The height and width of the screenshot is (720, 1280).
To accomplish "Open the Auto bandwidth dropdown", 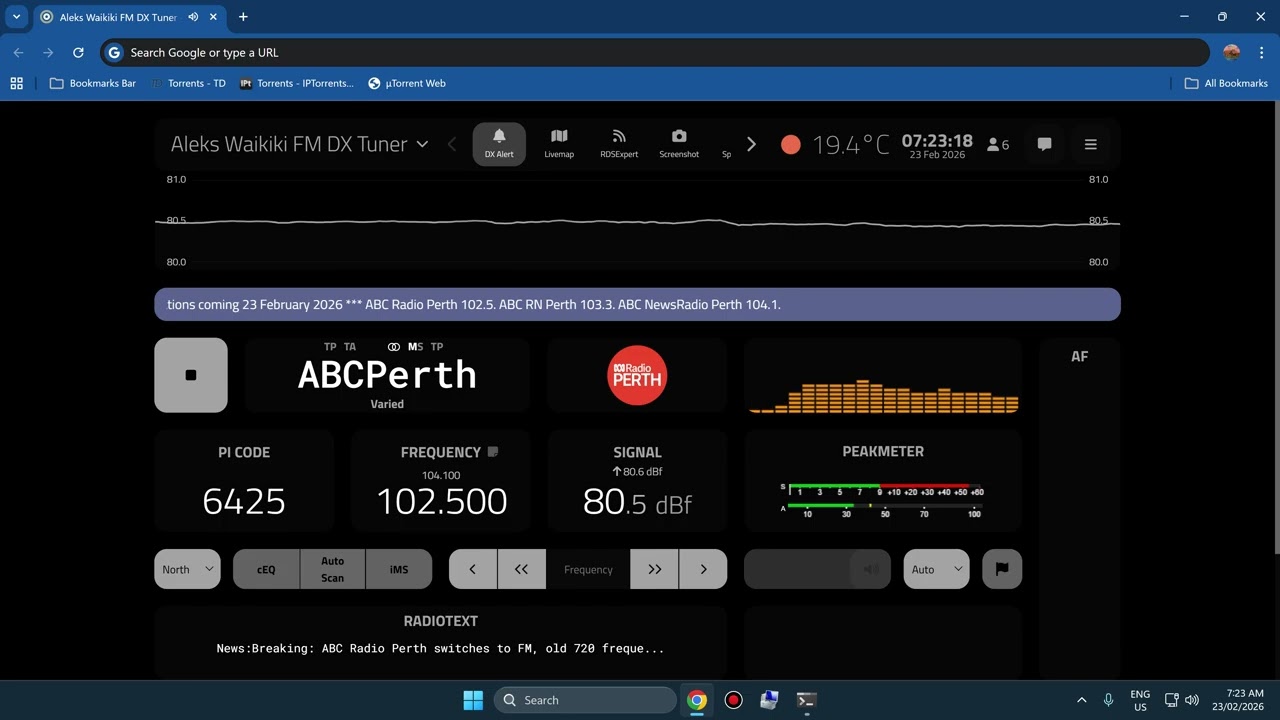I will pyautogui.click(x=937, y=569).
